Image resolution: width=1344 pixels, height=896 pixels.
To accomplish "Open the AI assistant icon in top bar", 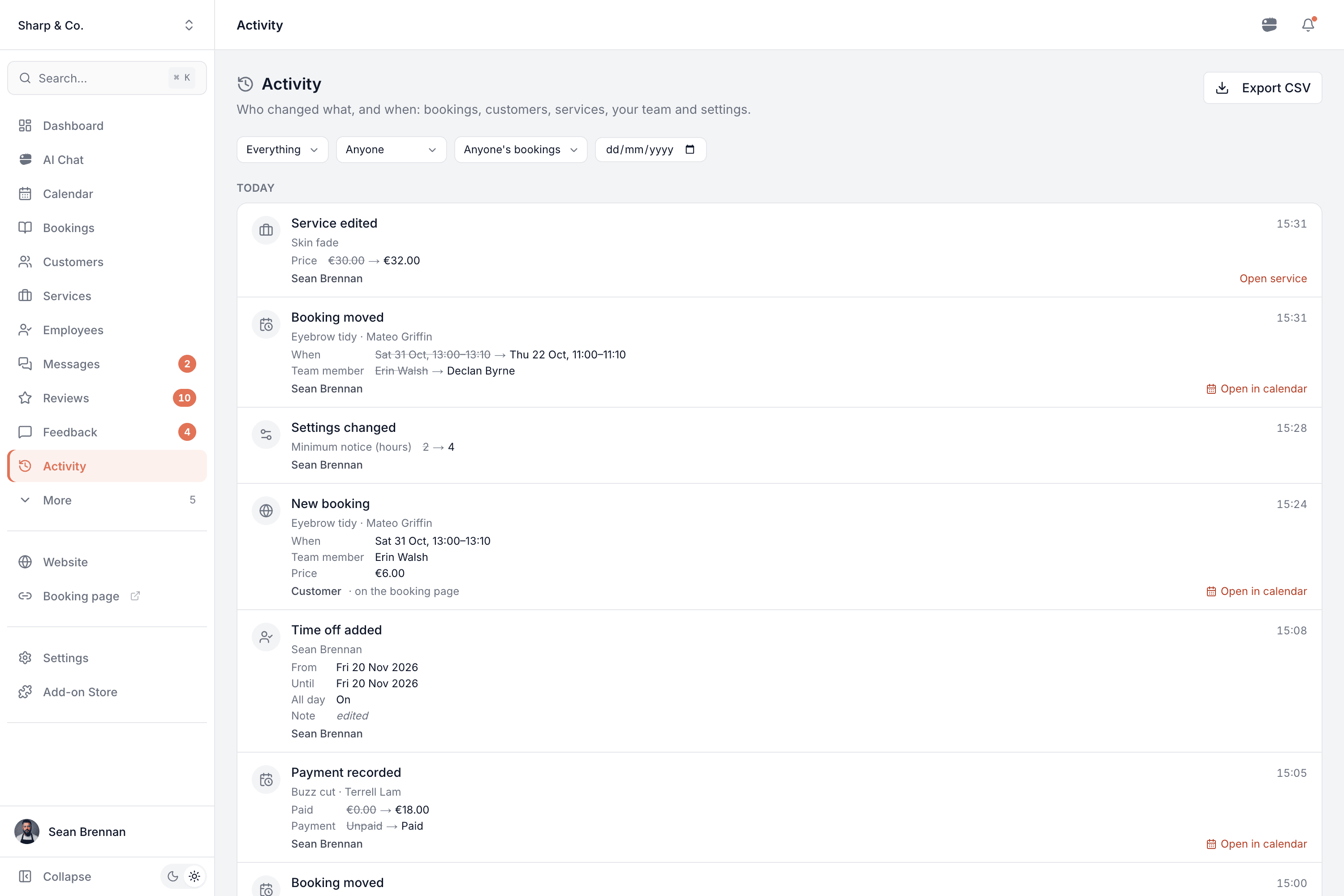I will pos(1269,25).
